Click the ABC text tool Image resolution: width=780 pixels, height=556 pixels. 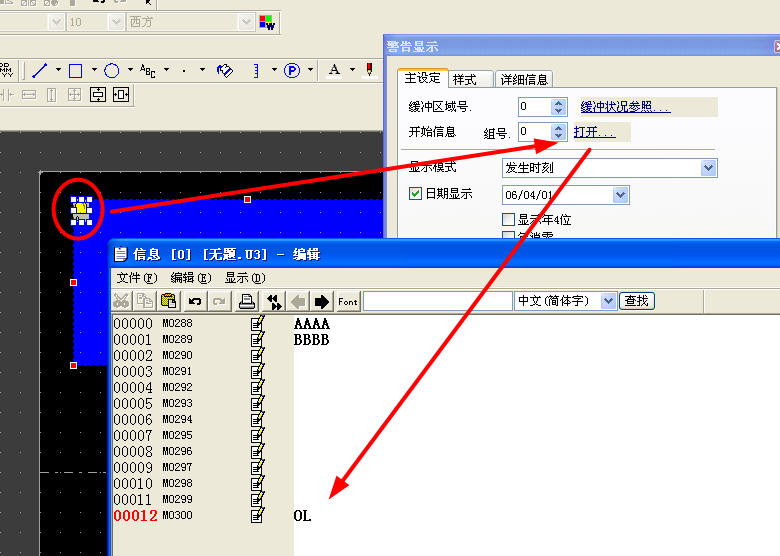(x=148, y=70)
